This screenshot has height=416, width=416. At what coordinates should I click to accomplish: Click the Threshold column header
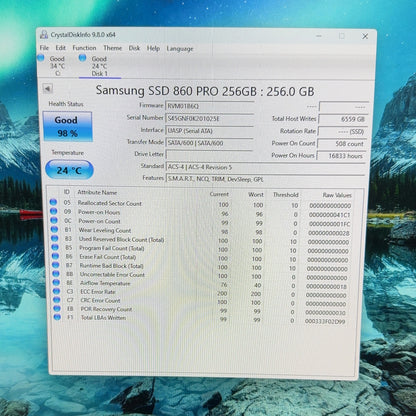click(x=286, y=195)
